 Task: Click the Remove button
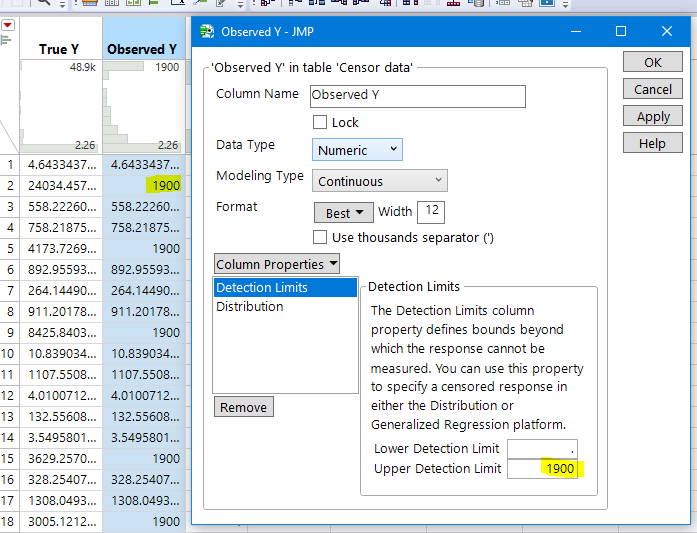tap(244, 407)
